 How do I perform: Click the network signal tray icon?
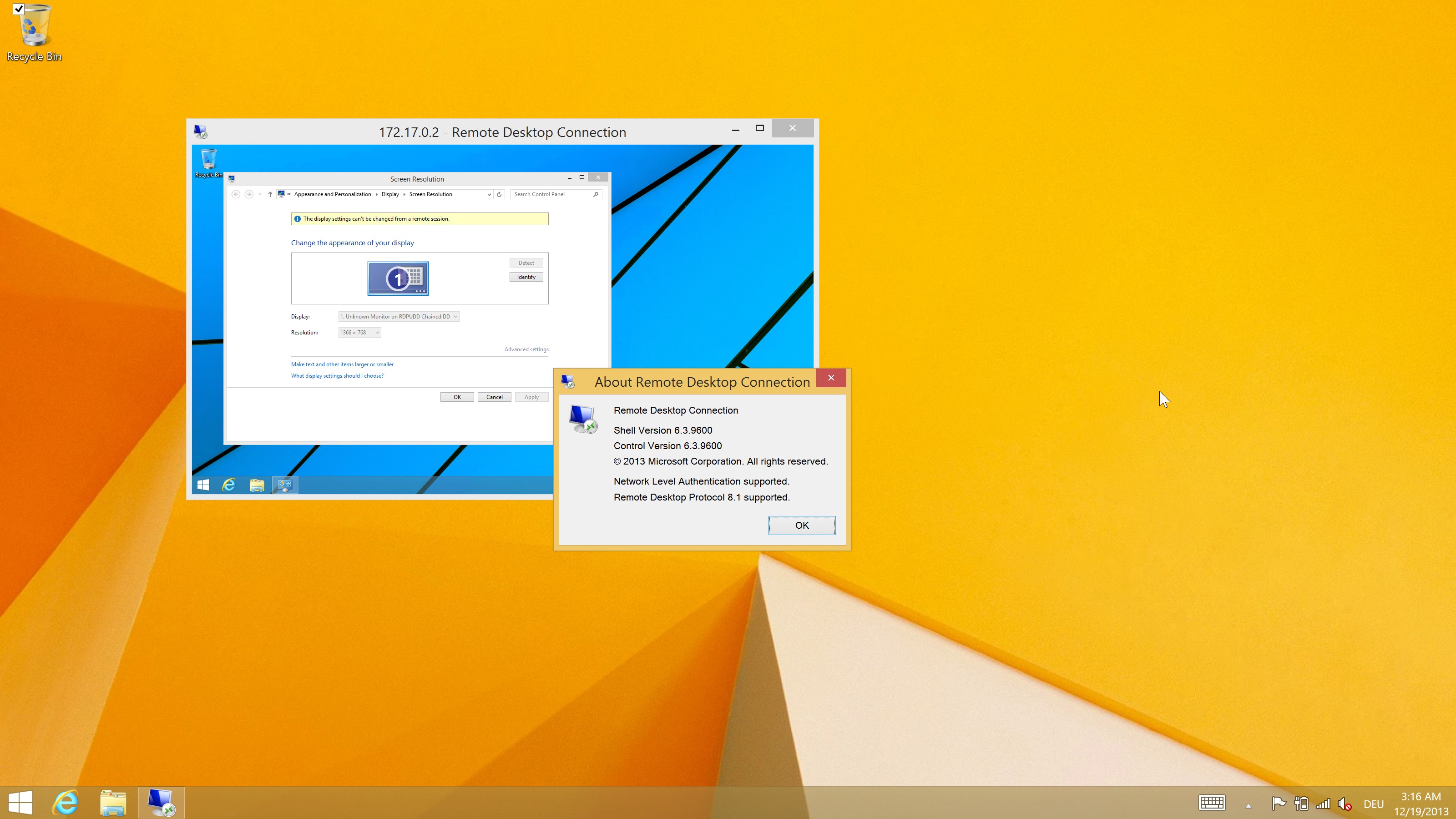pos(1323,803)
